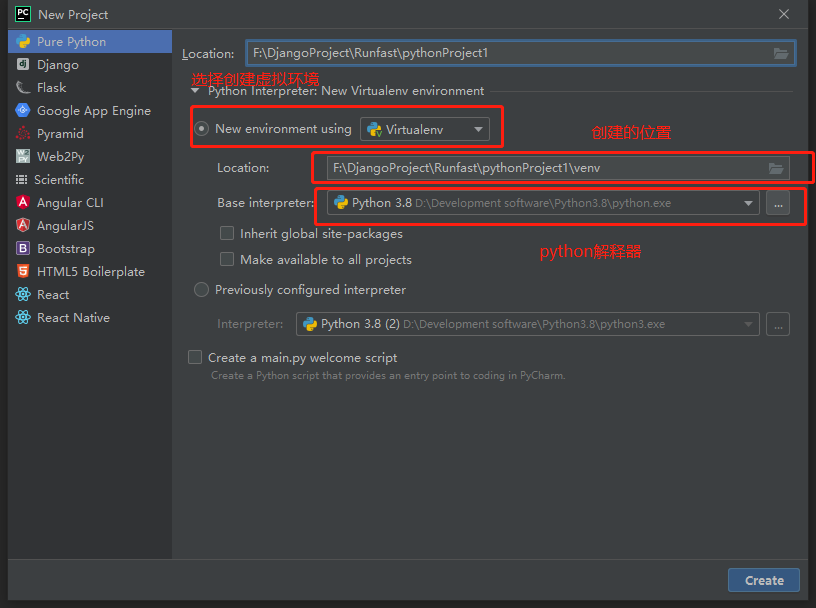Click the Scientific grid icon
816x608 pixels.
[21, 180]
